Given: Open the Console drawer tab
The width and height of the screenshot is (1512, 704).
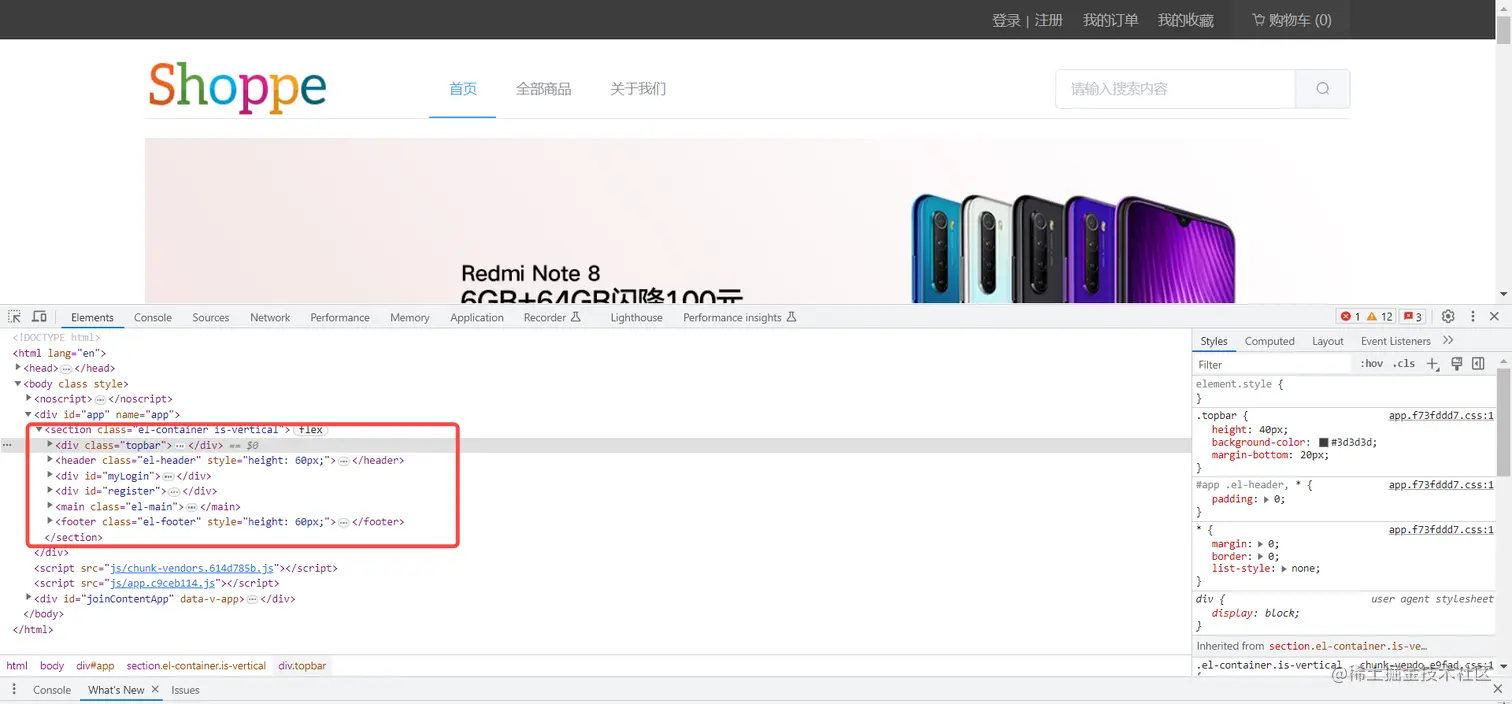Looking at the screenshot, I should (52, 690).
